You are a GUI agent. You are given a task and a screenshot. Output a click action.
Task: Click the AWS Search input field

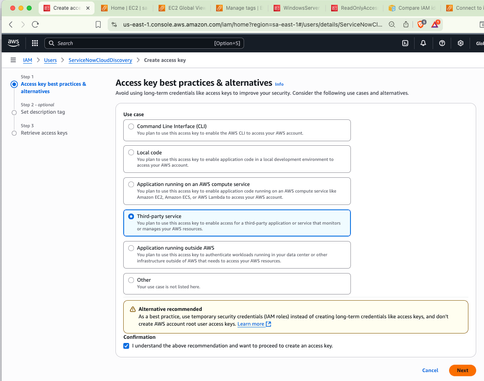coord(144,43)
